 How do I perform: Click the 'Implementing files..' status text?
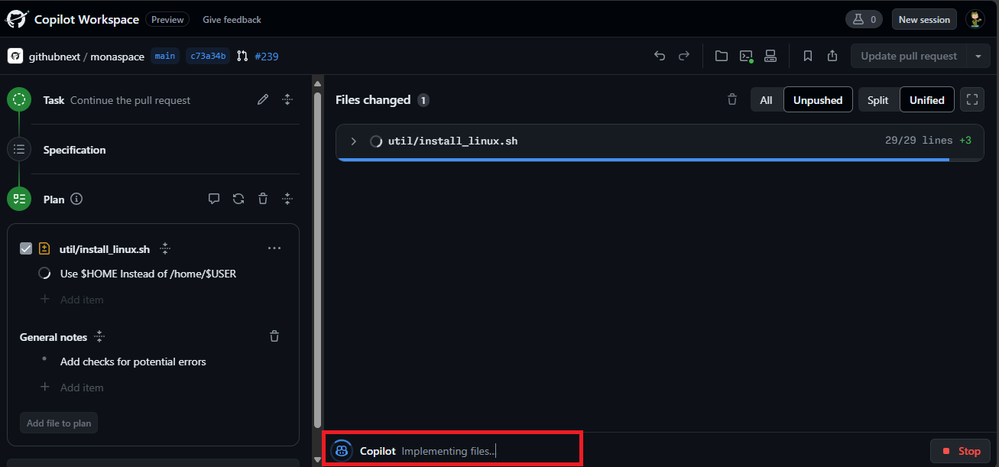[x=448, y=451]
